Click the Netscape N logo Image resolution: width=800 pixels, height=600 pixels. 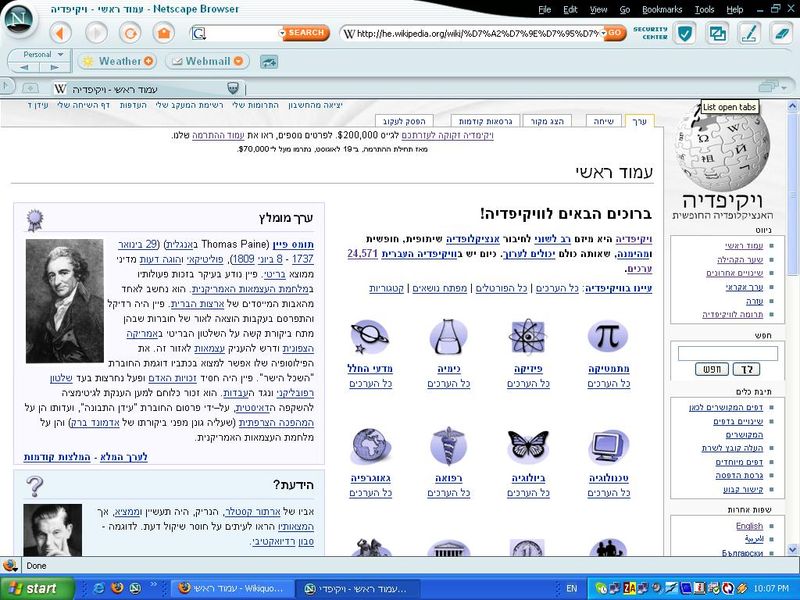click(x=18, y=21)
